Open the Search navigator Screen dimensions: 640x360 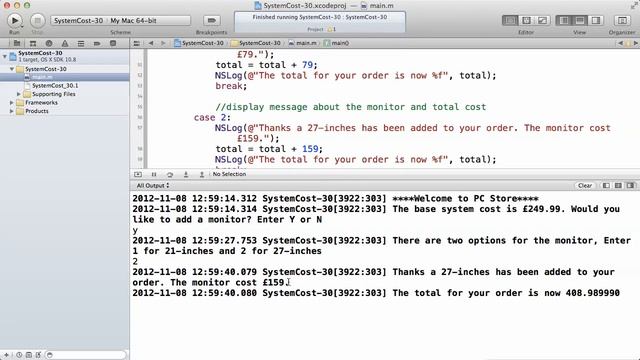49,43
